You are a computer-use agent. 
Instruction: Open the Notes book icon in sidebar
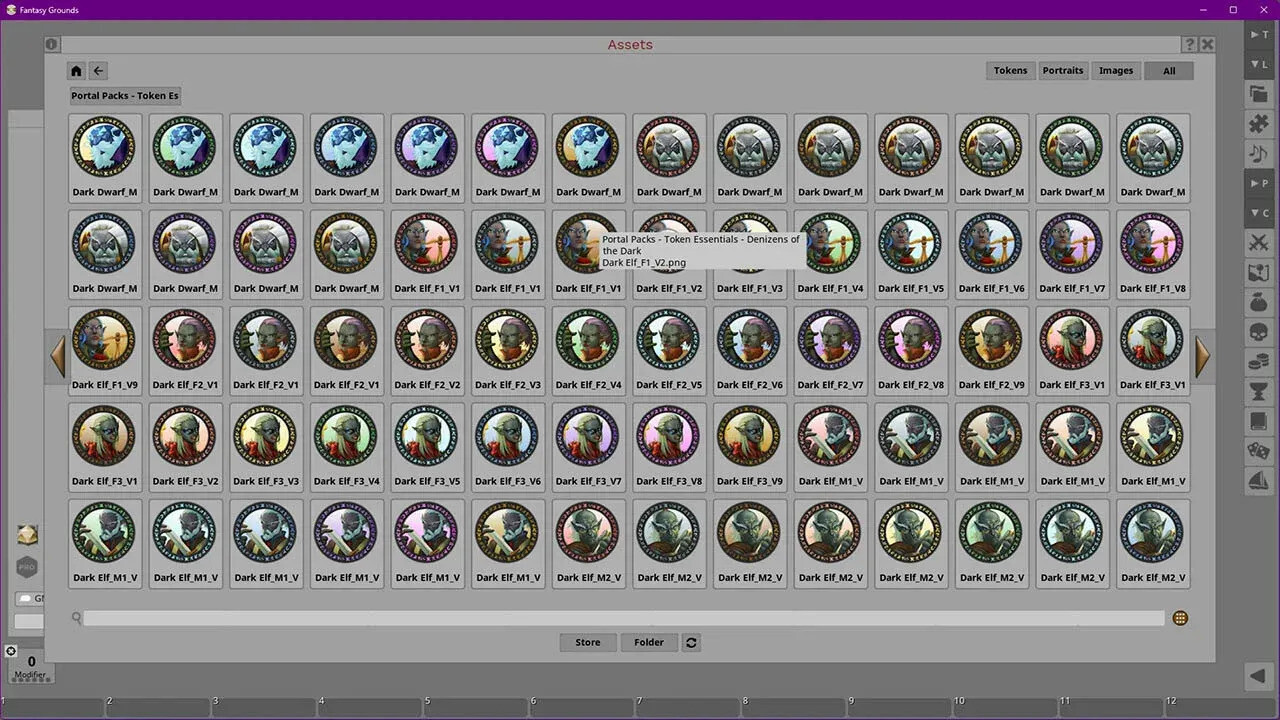coord(1258,421)
